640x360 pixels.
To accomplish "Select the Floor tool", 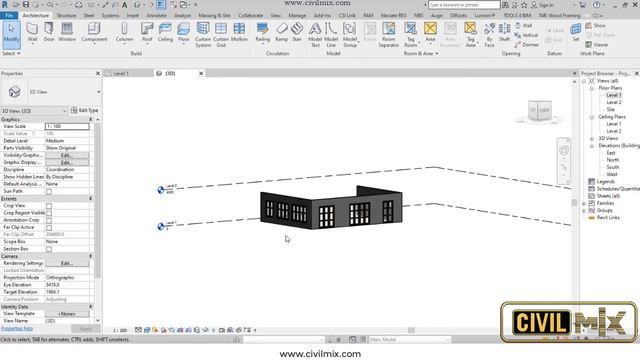I will [x=184, y=33].
